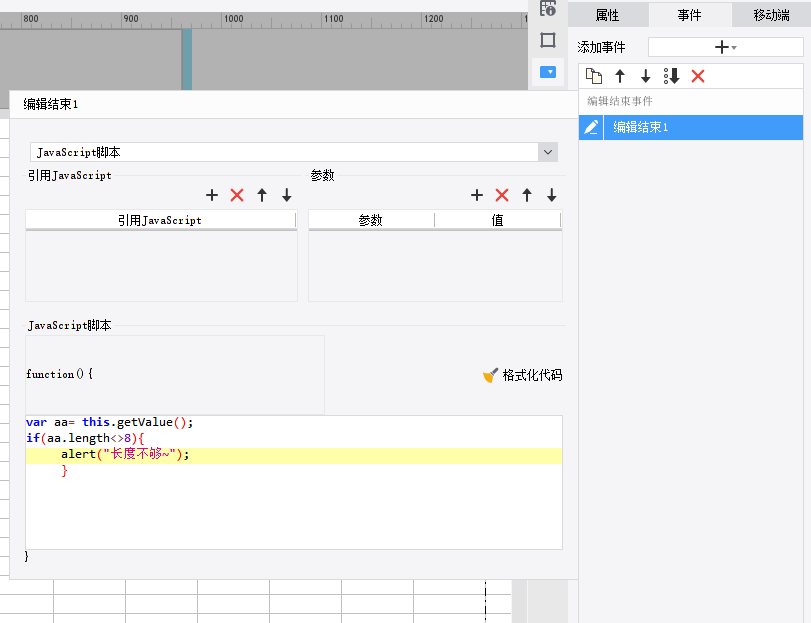Delete the selected event with the red X
This screenshot has width=811, height=623.
[698, 76]
